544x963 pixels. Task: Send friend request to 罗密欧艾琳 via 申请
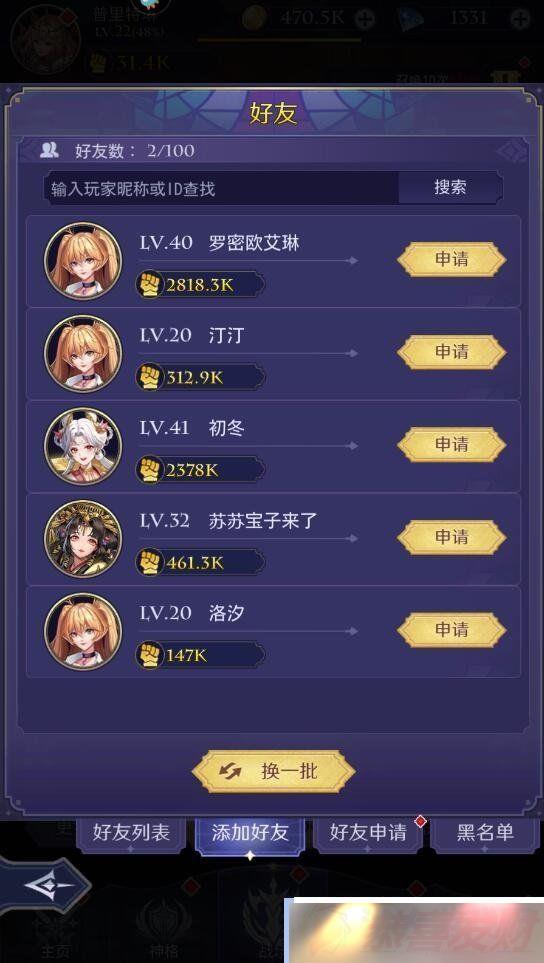click(x=452, y=259)
